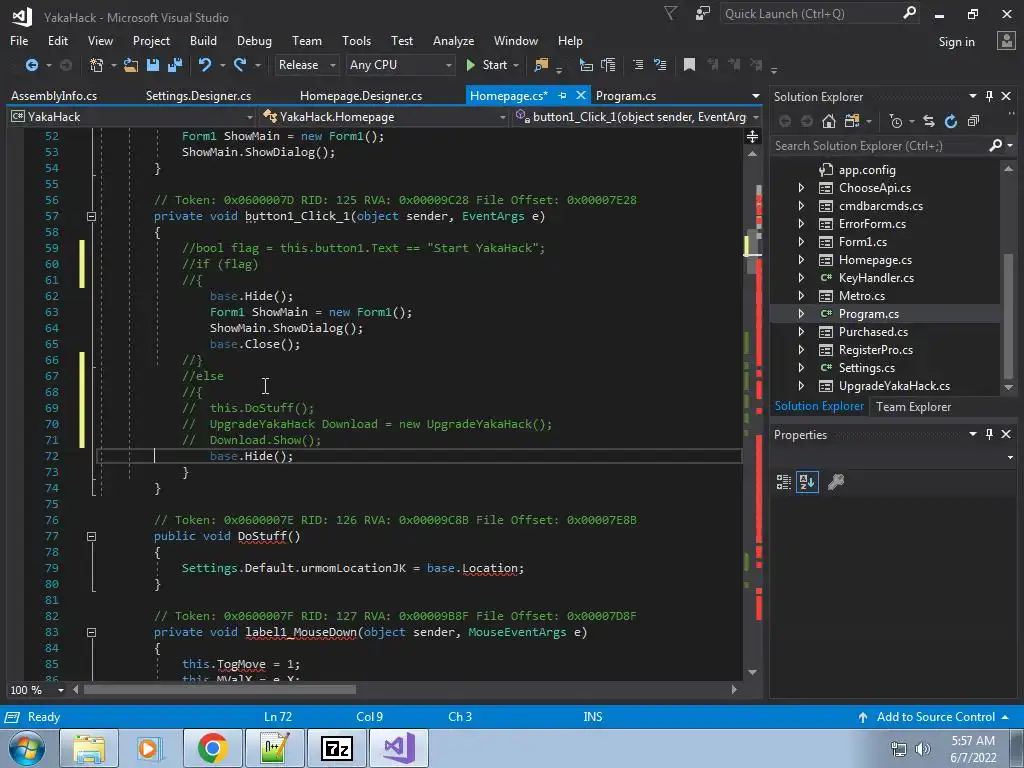Image resolution: width=1024 pixels, height=768 pixels.
Task: Expand the ChooseApi.cs tree node
Action: 801,187
